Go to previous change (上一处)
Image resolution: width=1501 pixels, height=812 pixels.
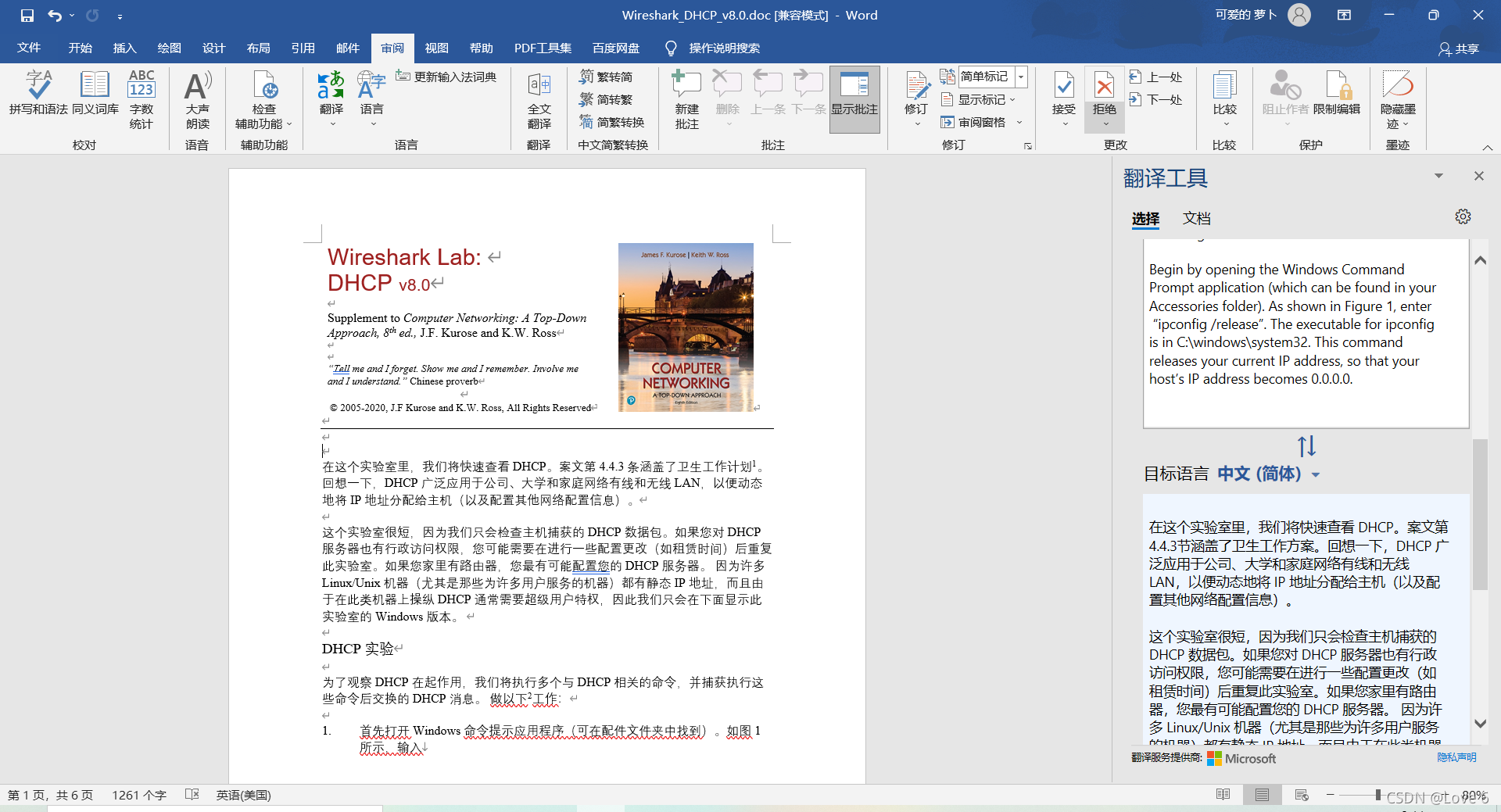pos(1156,77)
